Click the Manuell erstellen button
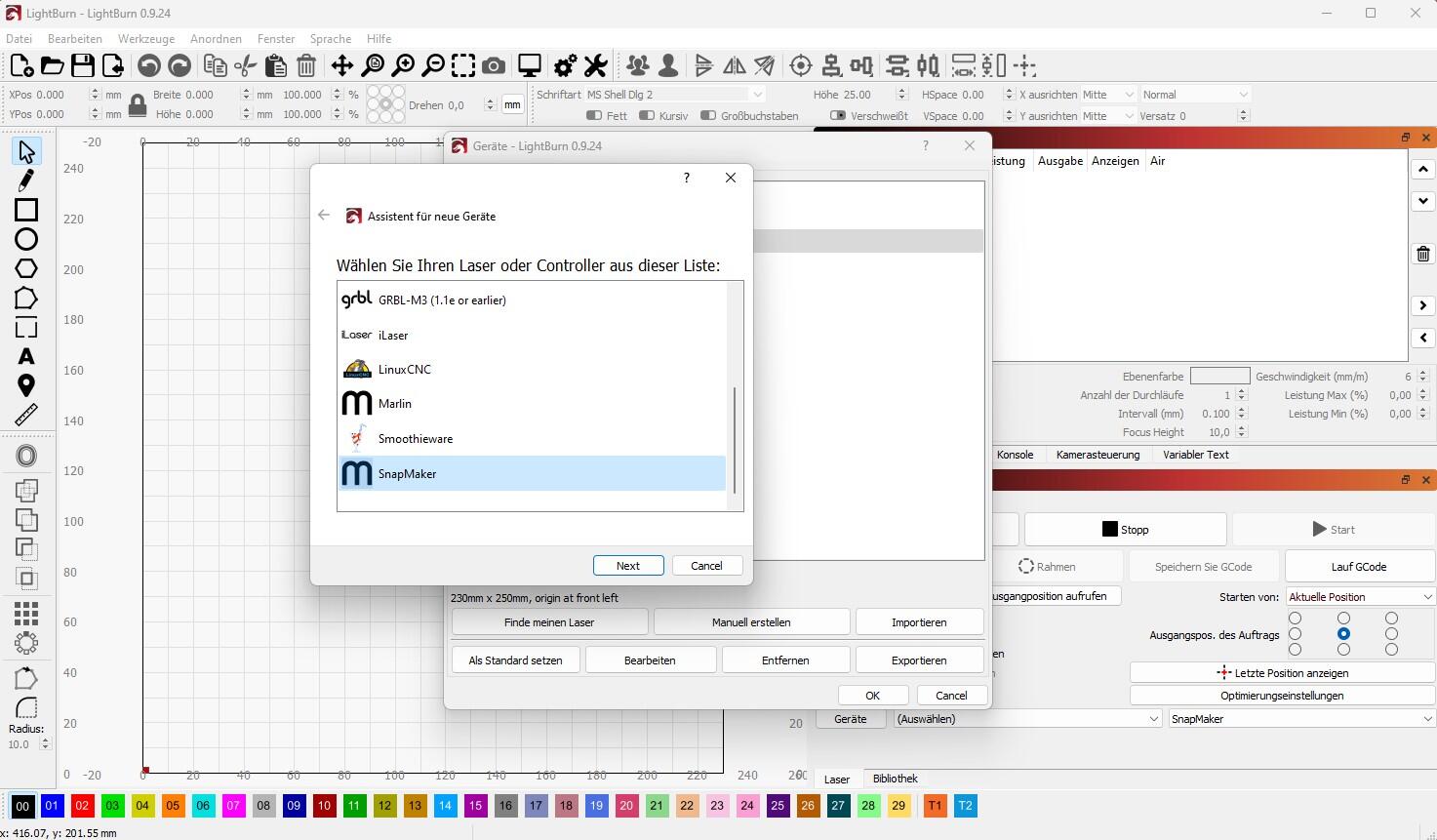The image size is (1437, 840). [x=751, y=622]
